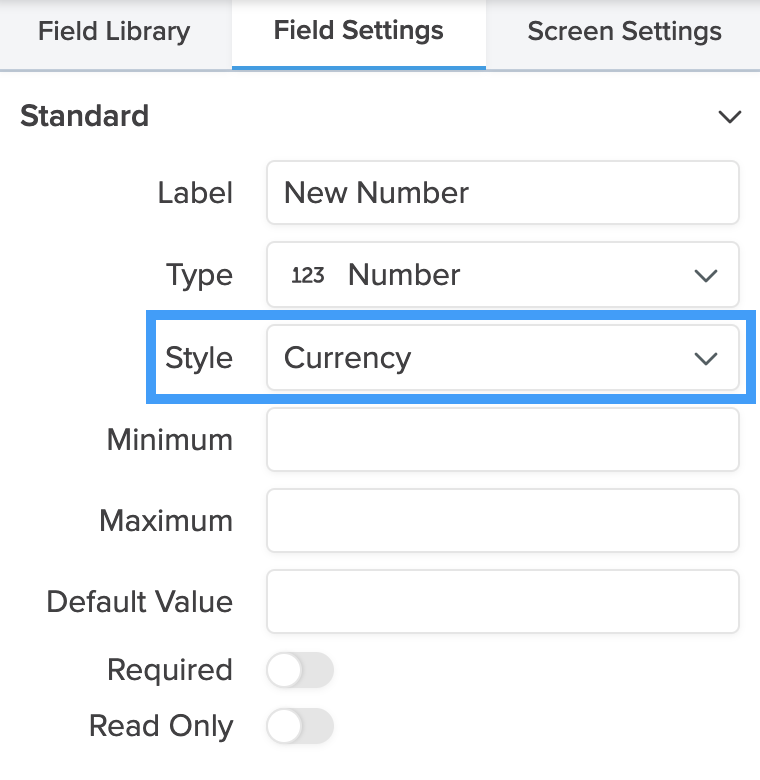Click the Required label text
The height and width of the screenshot is (780, 760).
point(170,670)
